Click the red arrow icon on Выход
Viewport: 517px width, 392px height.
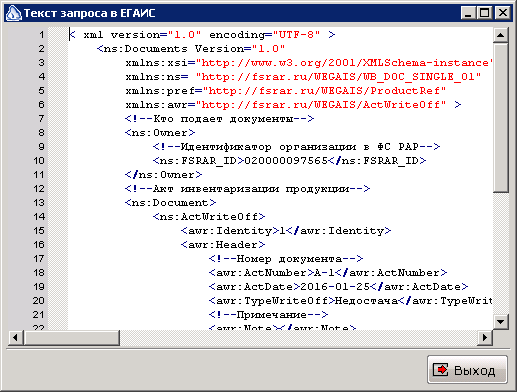click(441, 370)
